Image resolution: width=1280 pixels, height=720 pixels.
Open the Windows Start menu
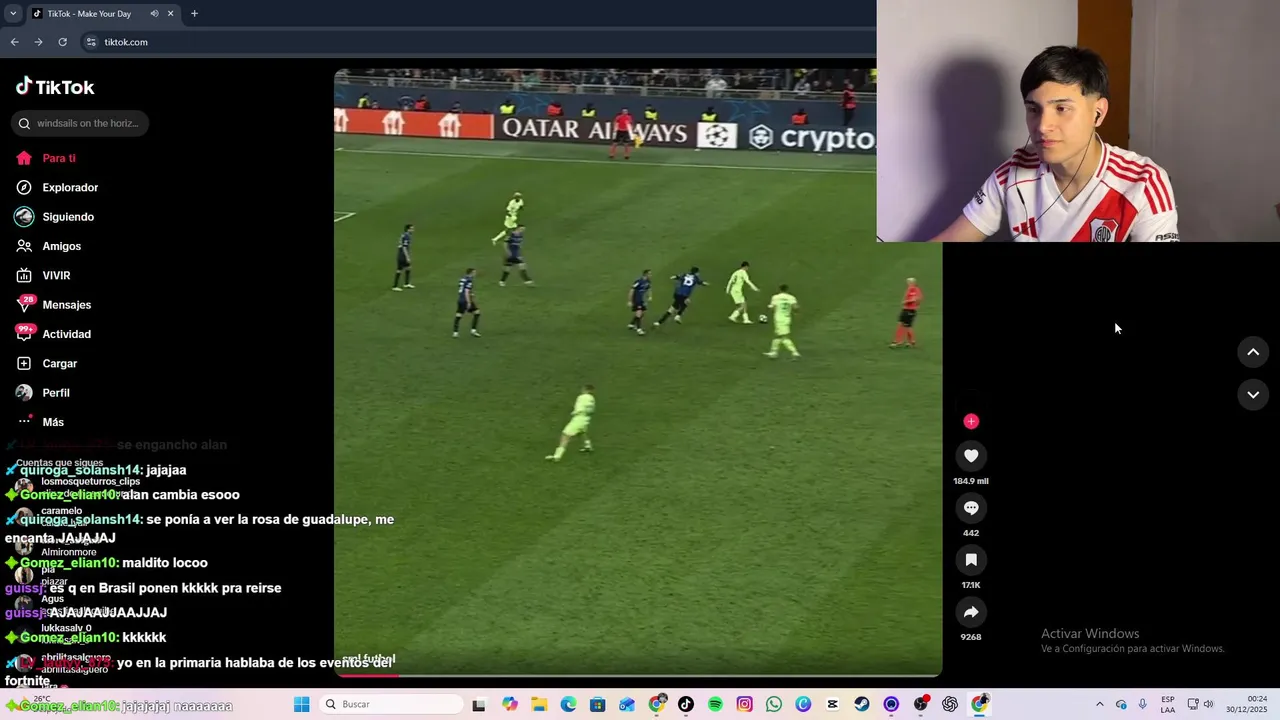[x=302, y=704]
